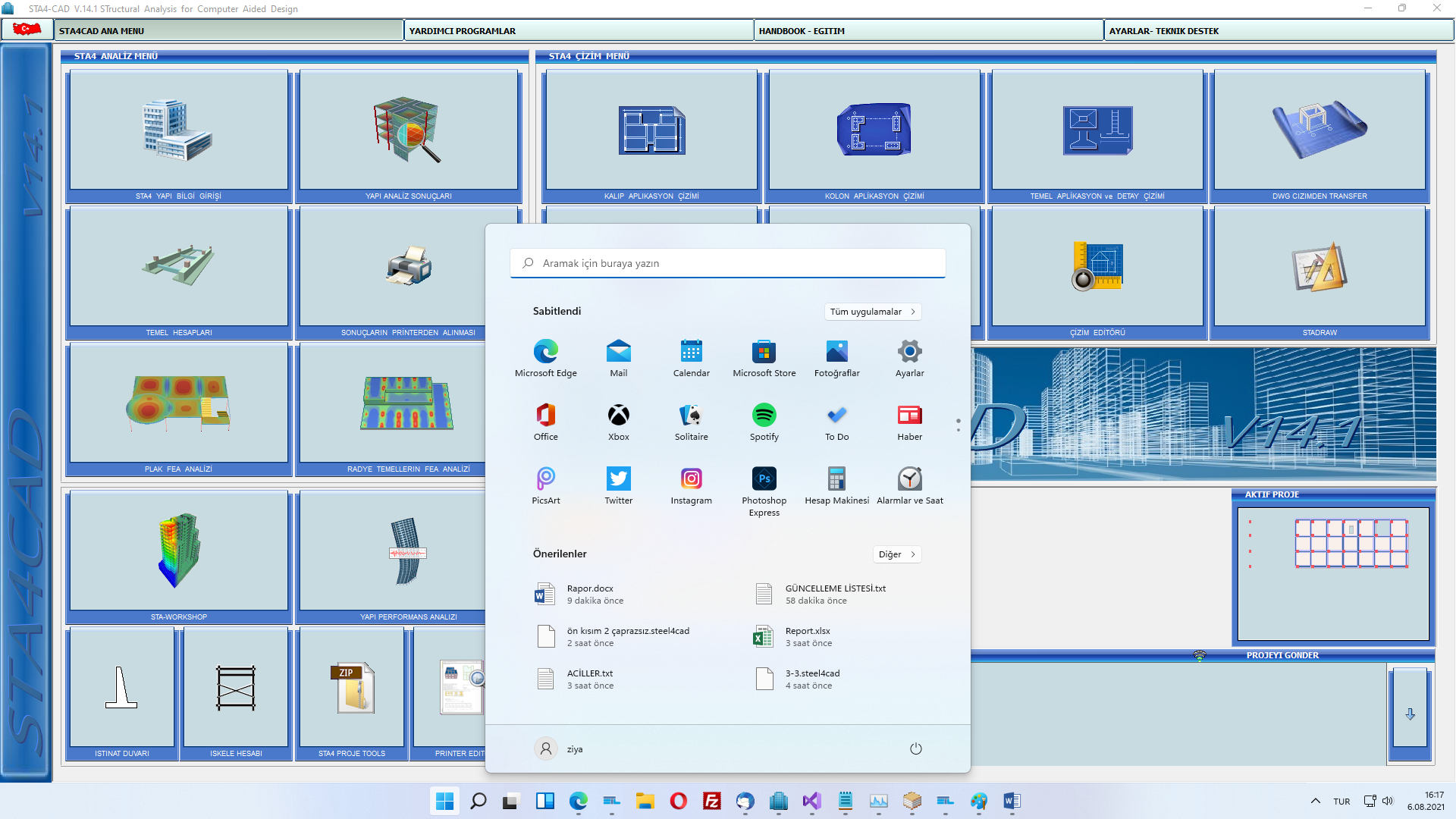Image resolution: width=1456 pixels, height=819 pixels.
Task: Click the Projeyi Gönder down arrow button
Action: pyautogui.click(x=1410, y=714)
